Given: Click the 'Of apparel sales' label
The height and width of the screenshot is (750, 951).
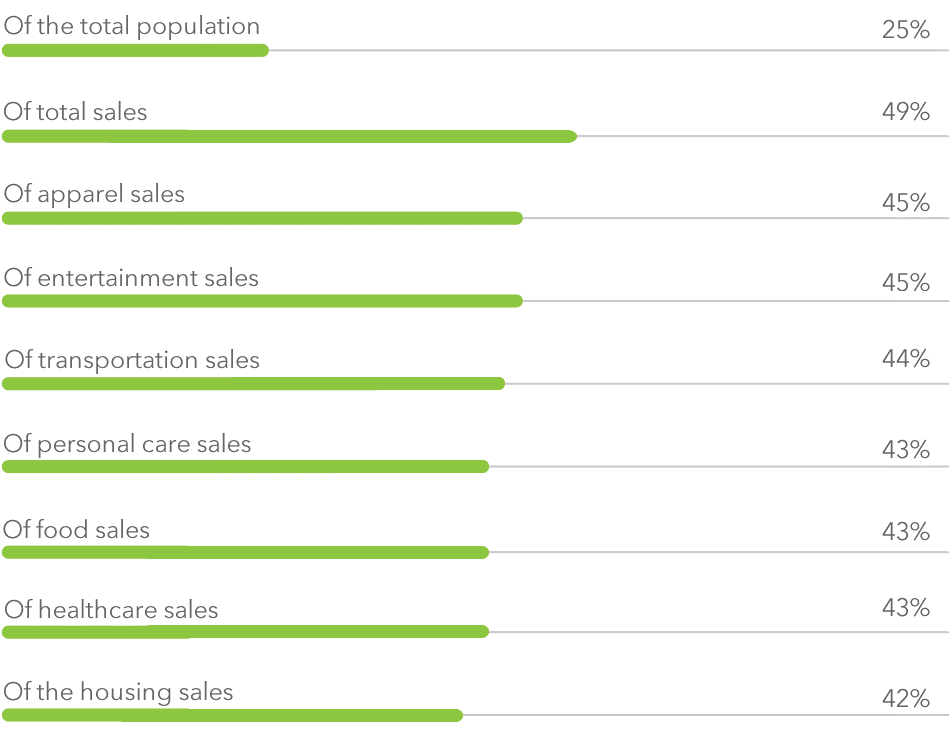Looking at the screenshot, I should coord(94,195).
